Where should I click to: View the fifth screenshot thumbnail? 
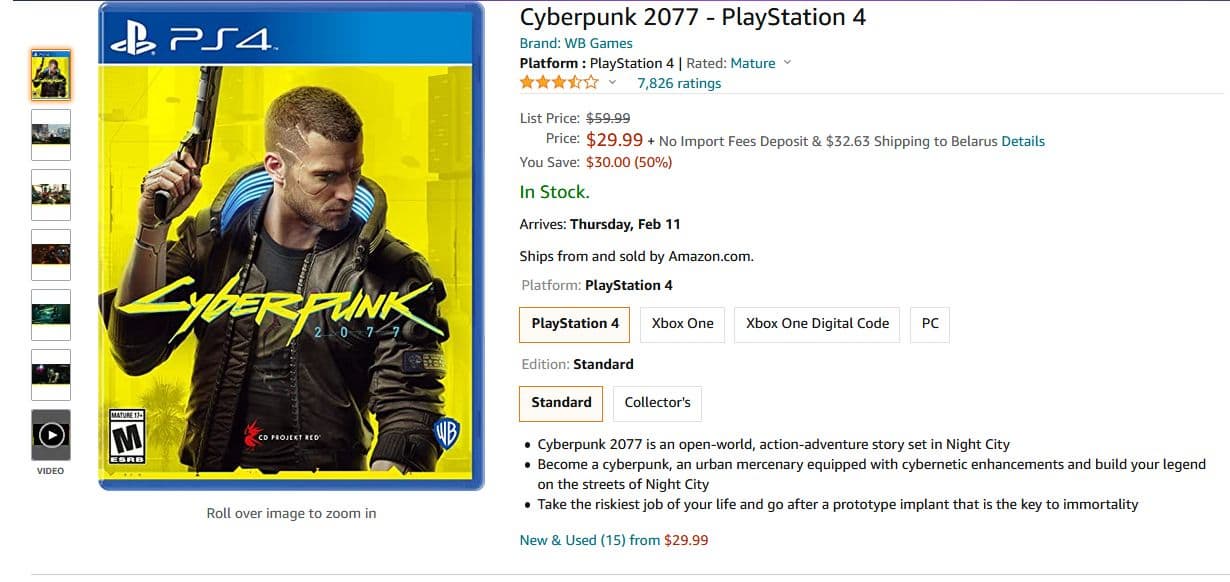(51, 314)
